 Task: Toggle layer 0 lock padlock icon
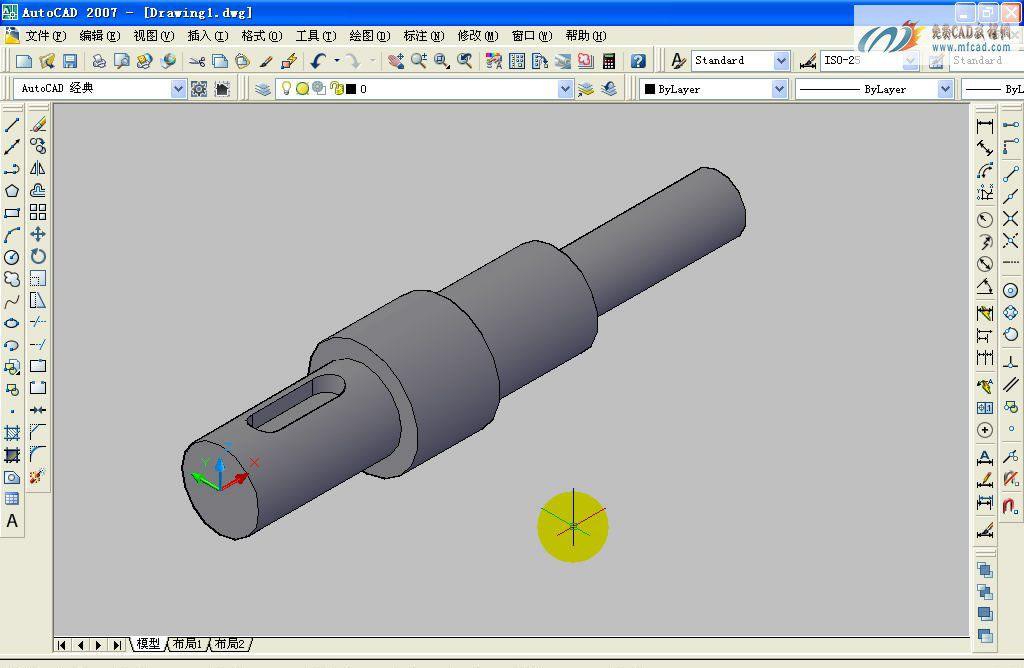336,89
